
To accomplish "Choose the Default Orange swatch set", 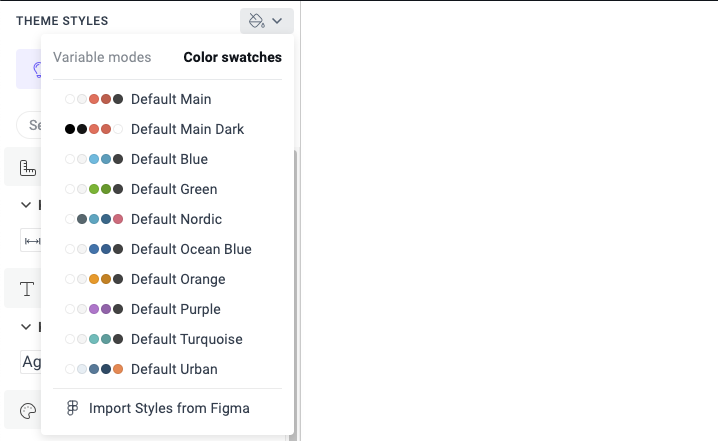I will click(x=178, y=279).
